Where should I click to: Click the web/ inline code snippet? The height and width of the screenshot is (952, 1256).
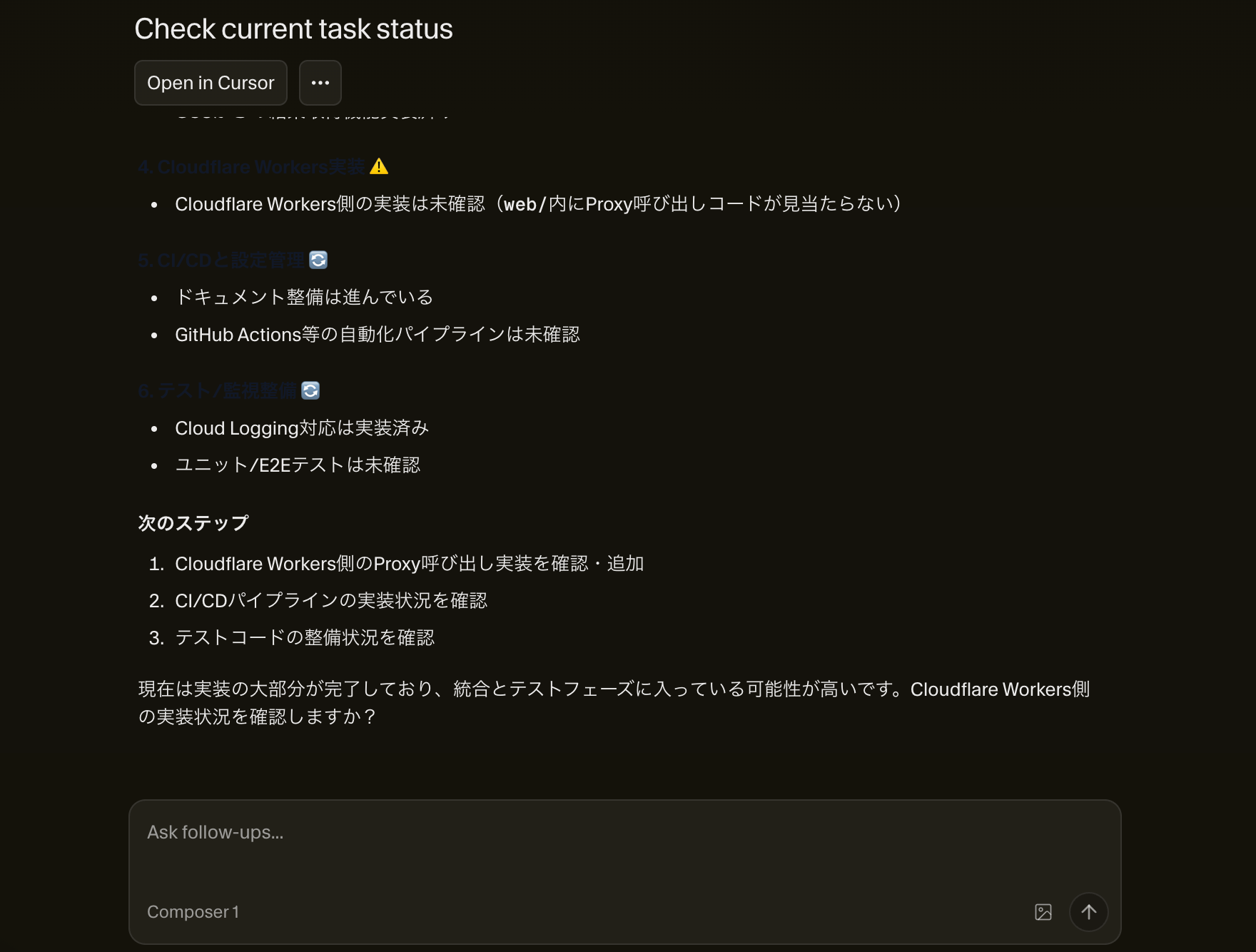pyautogui.click(x=524, y=205)
